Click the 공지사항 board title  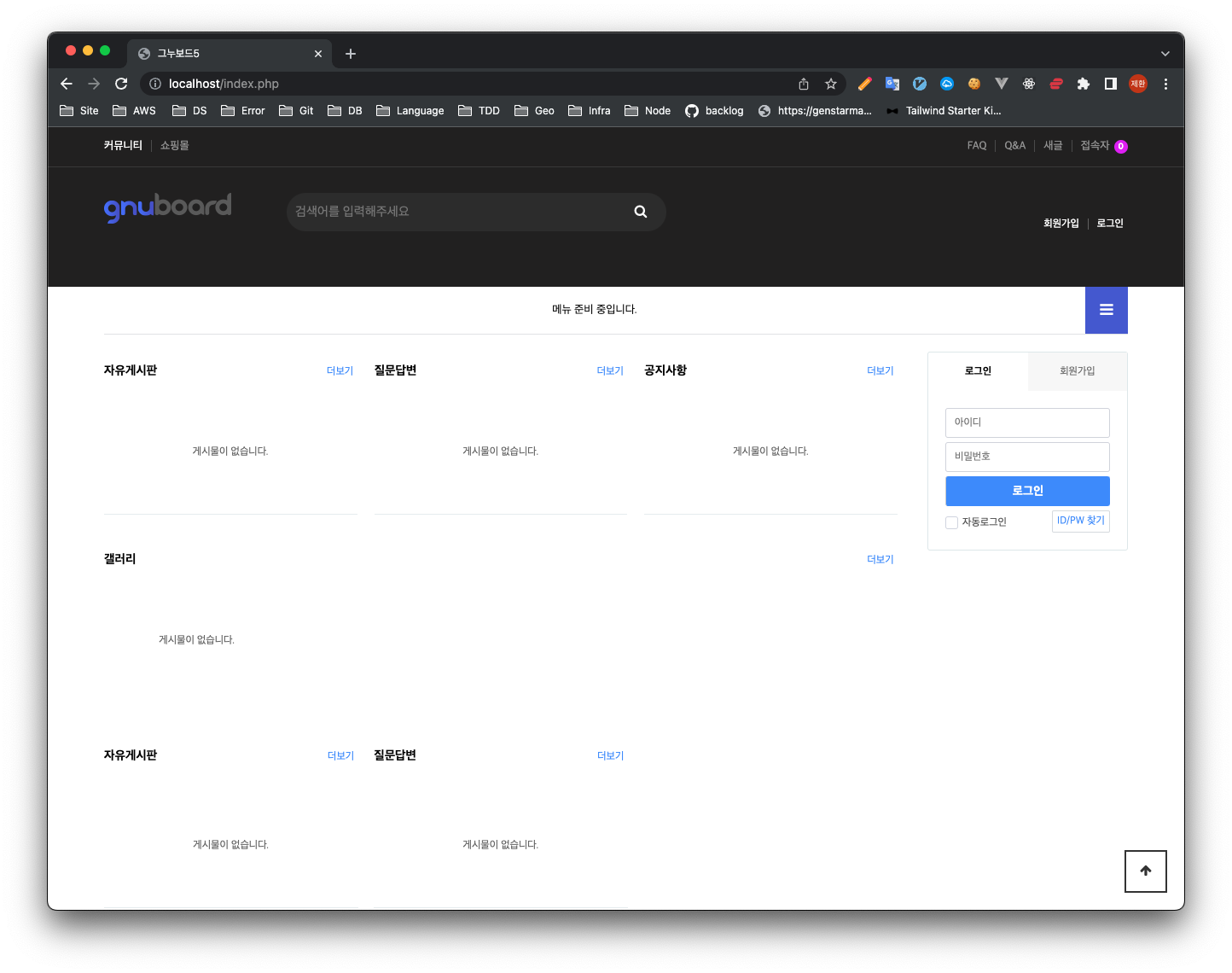tap(665, 370)
